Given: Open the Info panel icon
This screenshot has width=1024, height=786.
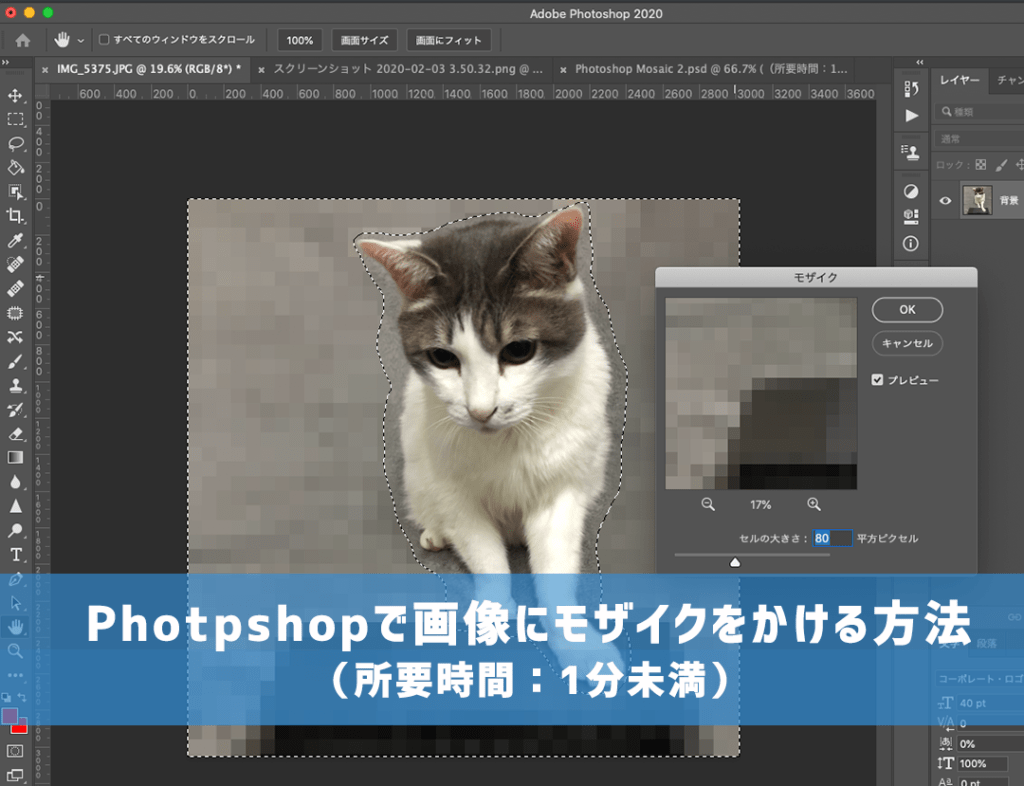Looking at the screenshot, I should (911, 244).
